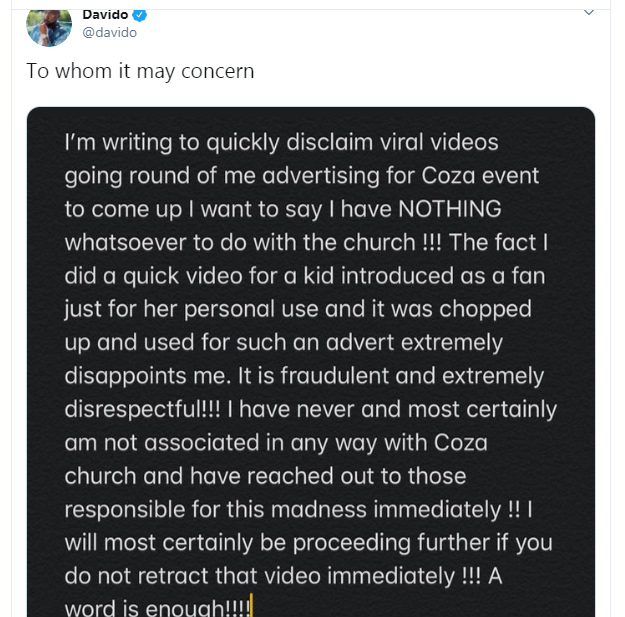Visit the @davido handle link
The height and width of the screenshot is (617, 625).
(110, 32)
